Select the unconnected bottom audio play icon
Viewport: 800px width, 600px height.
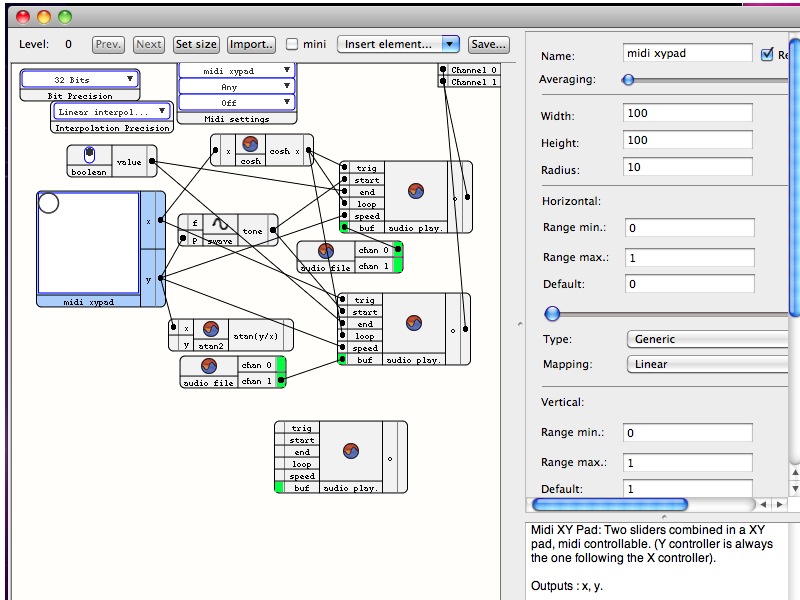click(x=350, y=450)
